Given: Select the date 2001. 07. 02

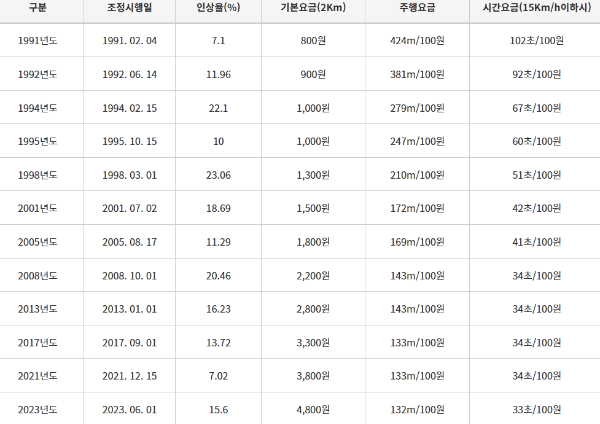Looking at the screenshot, I should point(129,208).
